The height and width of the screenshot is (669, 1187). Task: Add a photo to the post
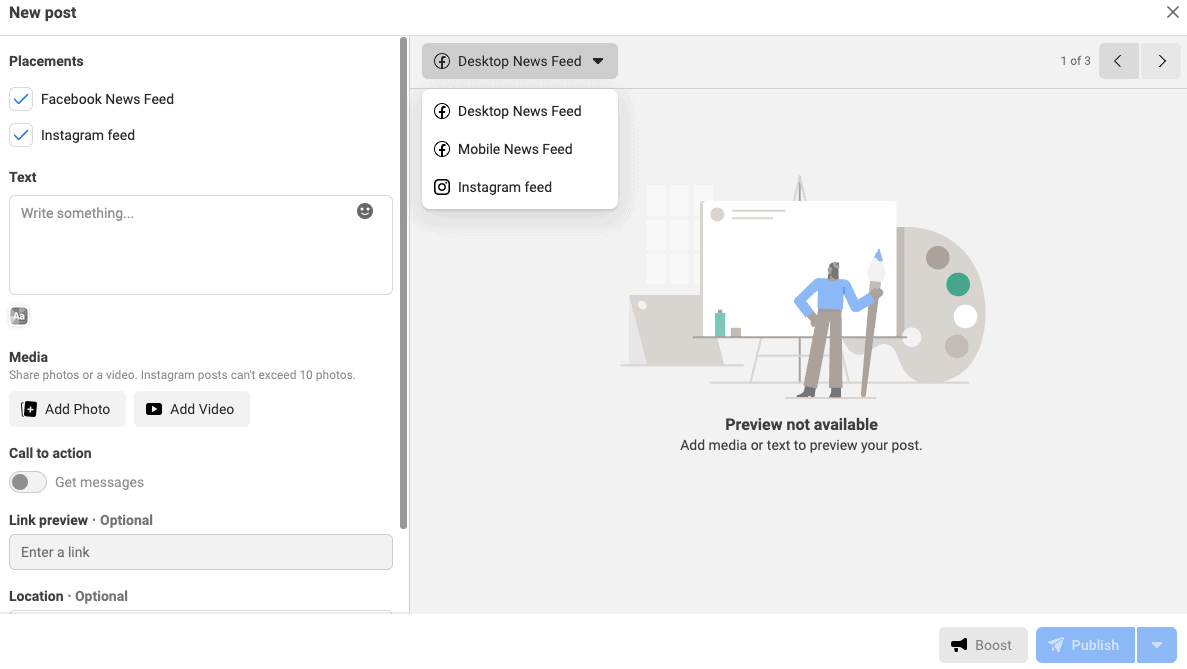pyautogui.click(x=67, y=409)
